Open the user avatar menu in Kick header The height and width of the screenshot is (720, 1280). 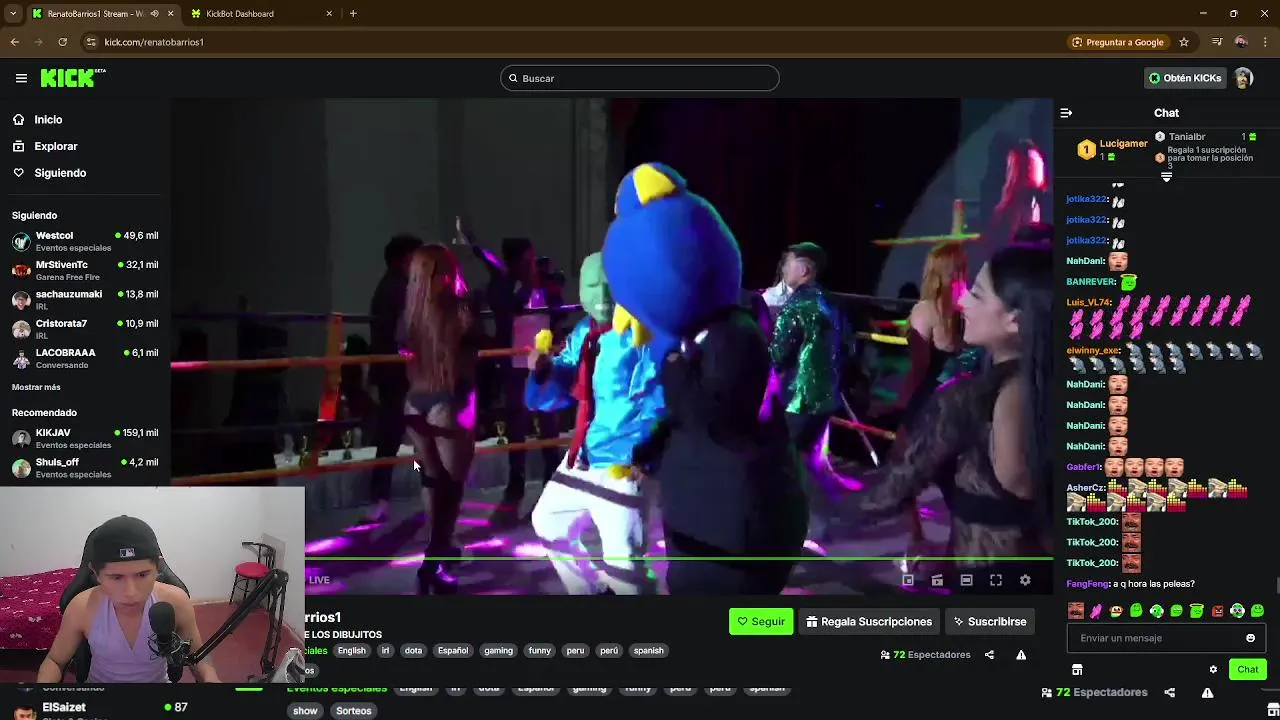1243,78
